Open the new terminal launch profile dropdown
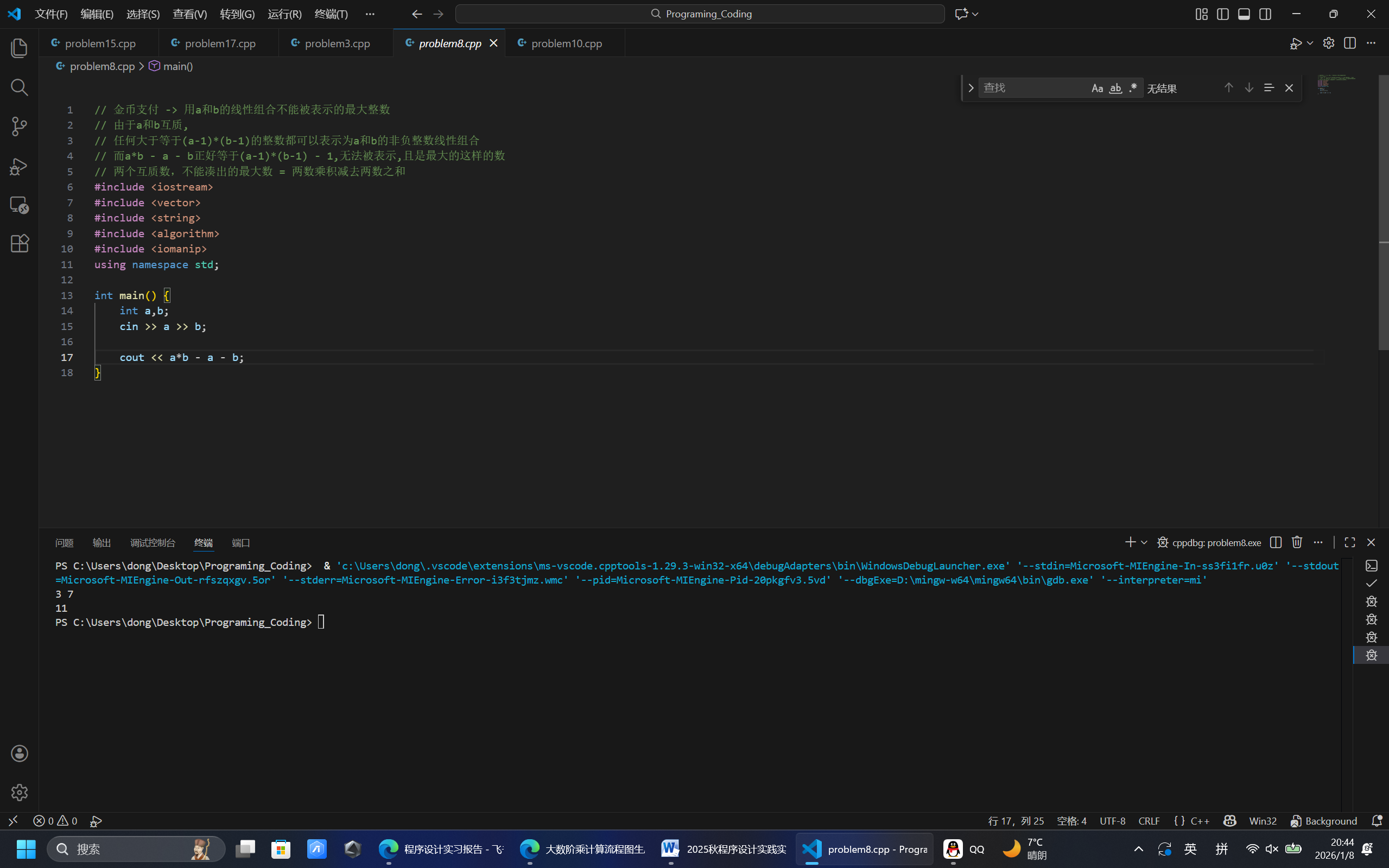This screenshot has height=868, width=1389. tap(1144, 542)
